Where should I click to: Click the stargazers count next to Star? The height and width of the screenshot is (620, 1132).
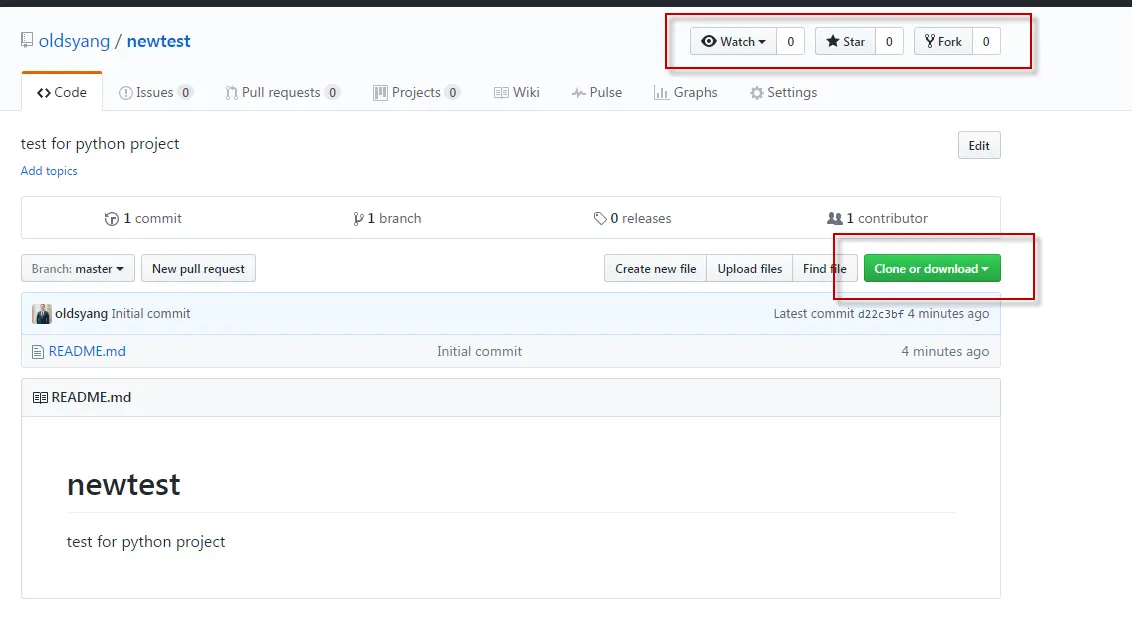pyautogui.click(x=889, y=41)
